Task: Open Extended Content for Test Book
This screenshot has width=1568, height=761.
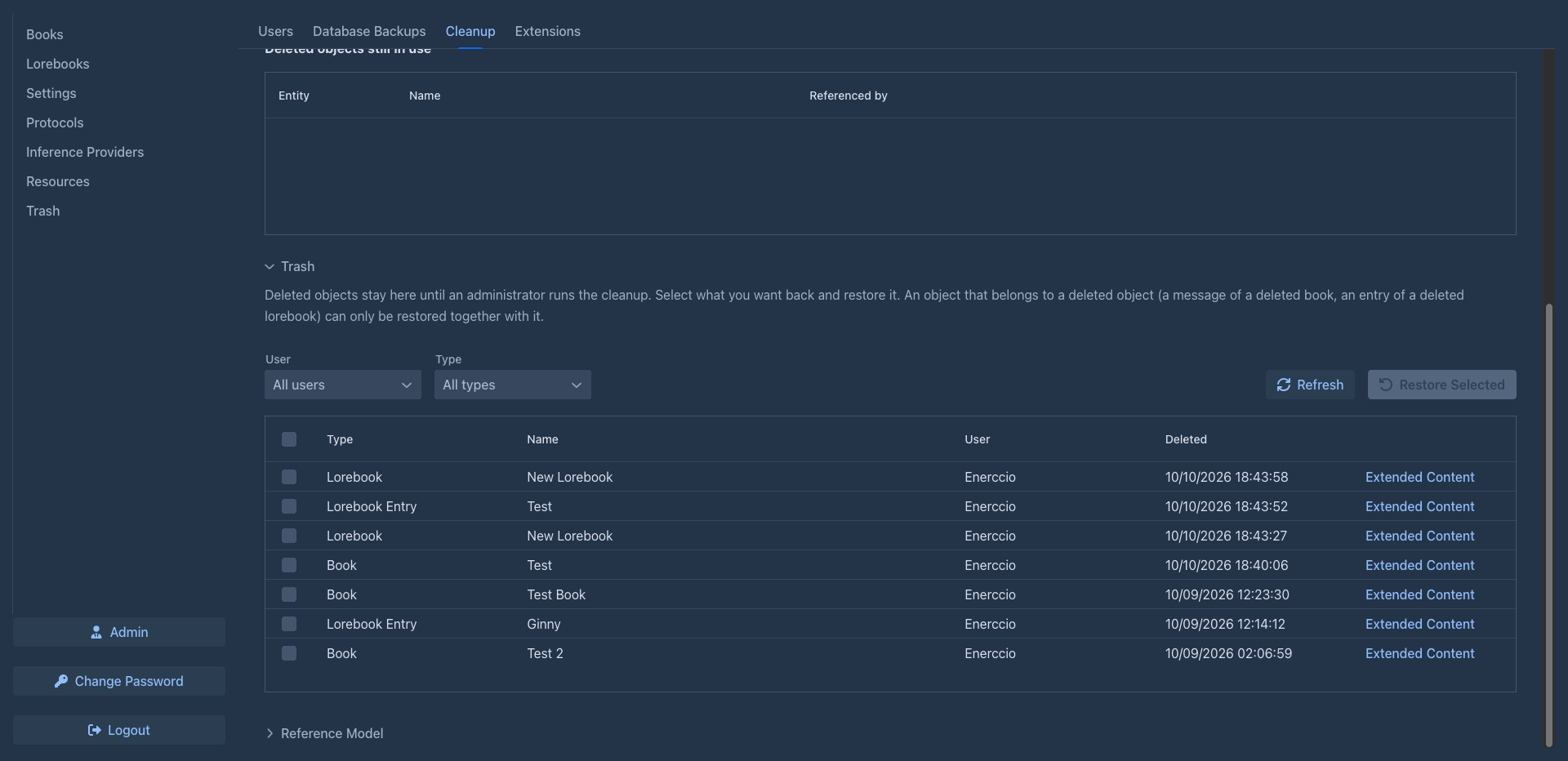Action: [1419, 594]
